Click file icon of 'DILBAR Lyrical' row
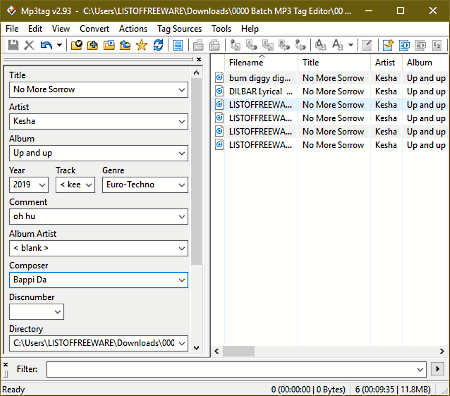The height and width of the screenshot is (396, 450). tap(219, 91)
